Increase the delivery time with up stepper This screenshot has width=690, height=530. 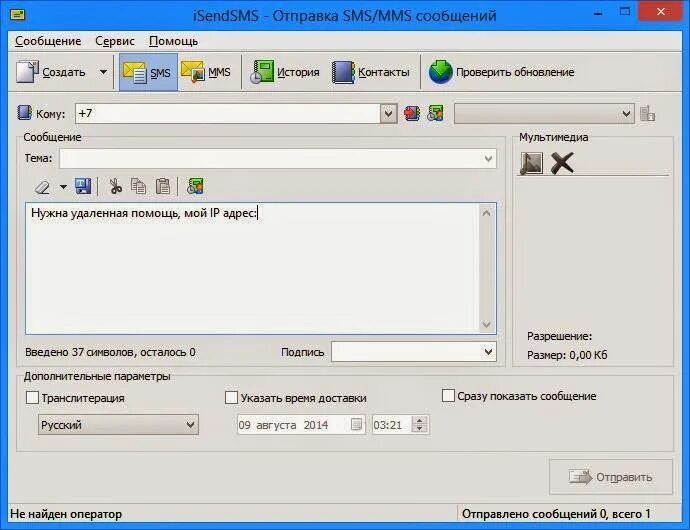pos(420,420)
